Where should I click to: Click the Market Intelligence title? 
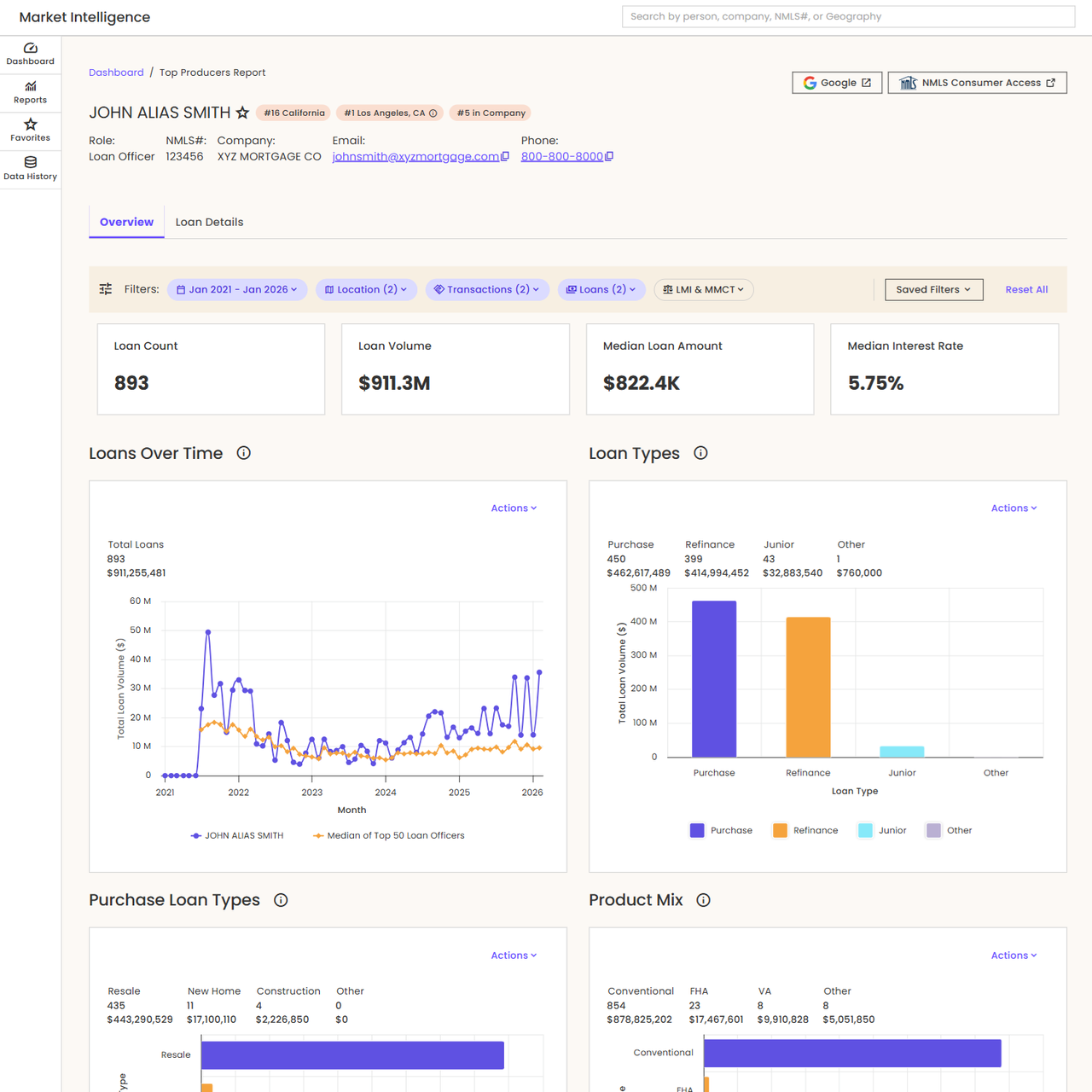(x=84, y=17)
